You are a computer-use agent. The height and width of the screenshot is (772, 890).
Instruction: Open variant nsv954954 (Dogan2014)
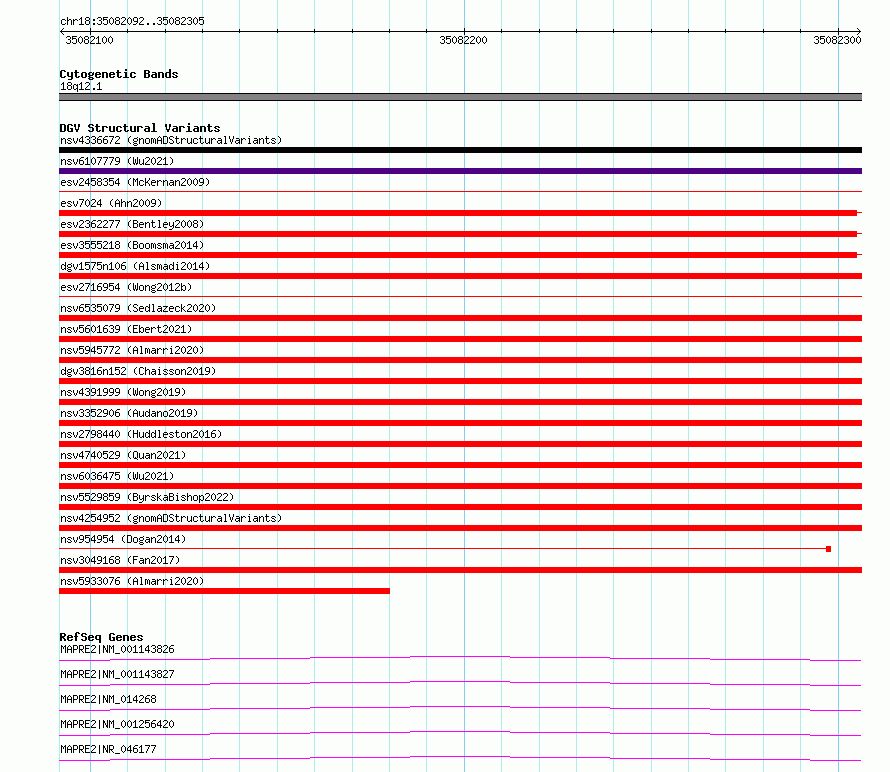123,539
